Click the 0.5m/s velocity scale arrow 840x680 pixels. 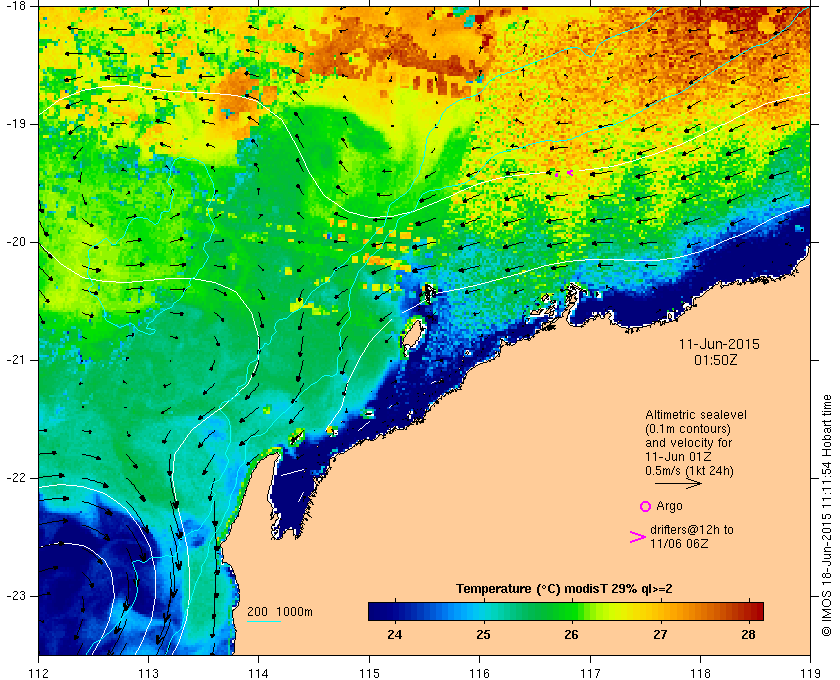[x=678, y=483]
